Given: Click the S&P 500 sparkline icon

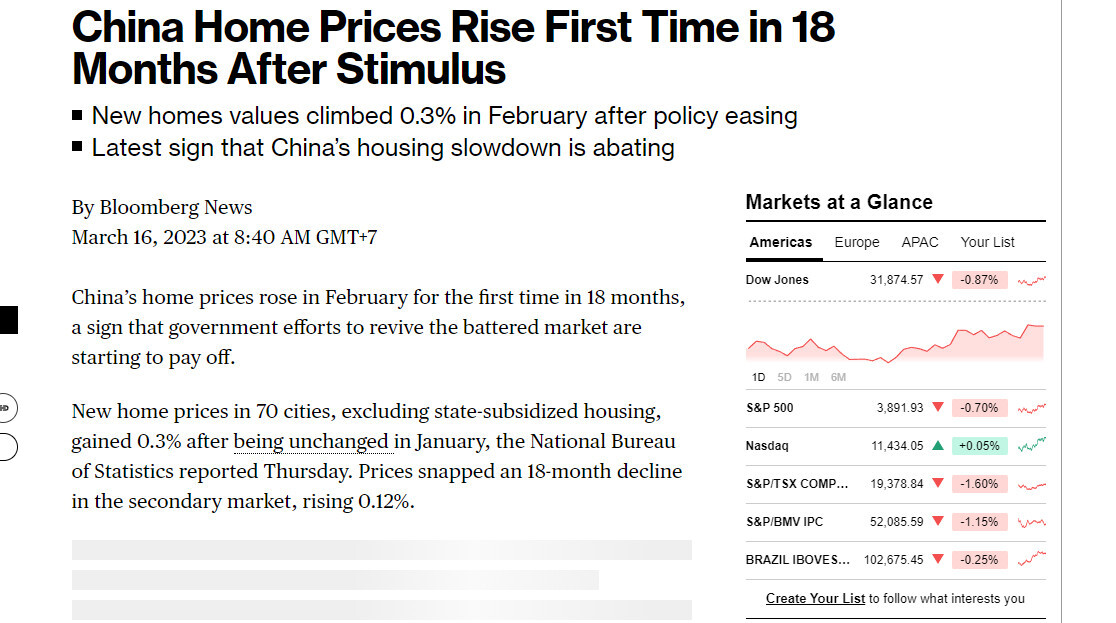Looking at the screenshot, I should pos(1031,408).
